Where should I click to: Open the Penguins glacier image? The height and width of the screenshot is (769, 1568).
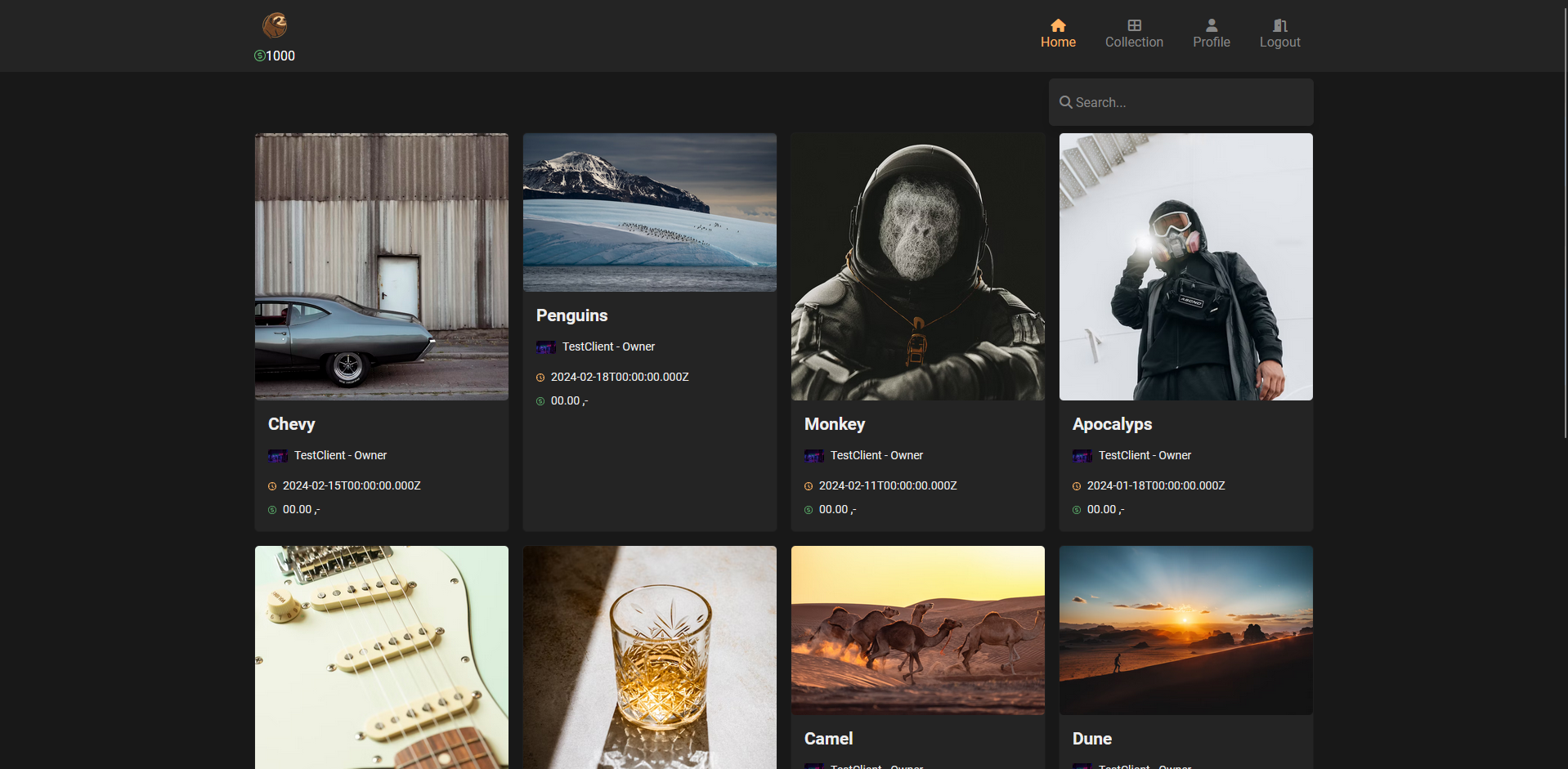click(x=650, y=212)
